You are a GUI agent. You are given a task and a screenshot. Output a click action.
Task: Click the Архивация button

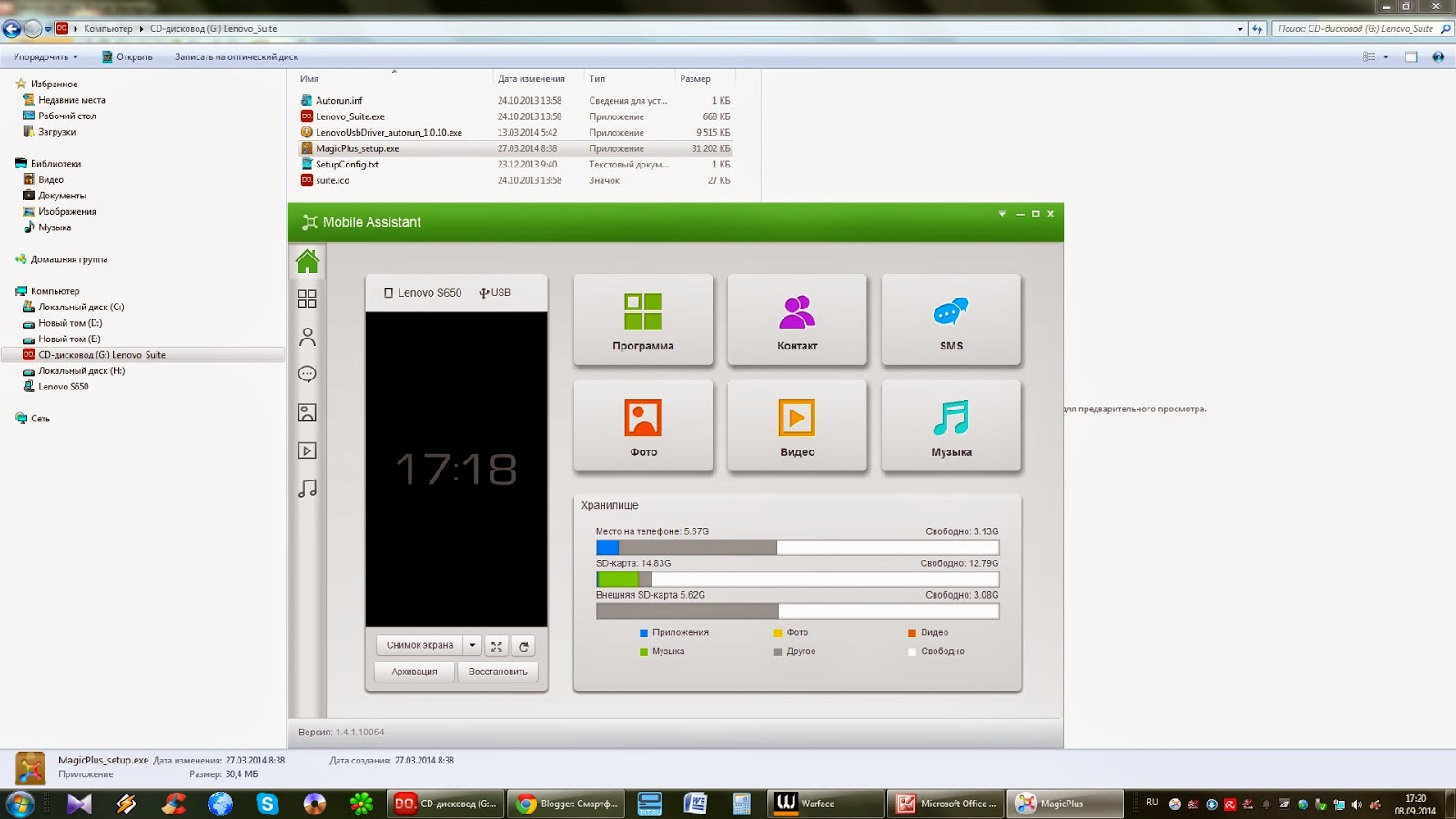coord(414,672)
